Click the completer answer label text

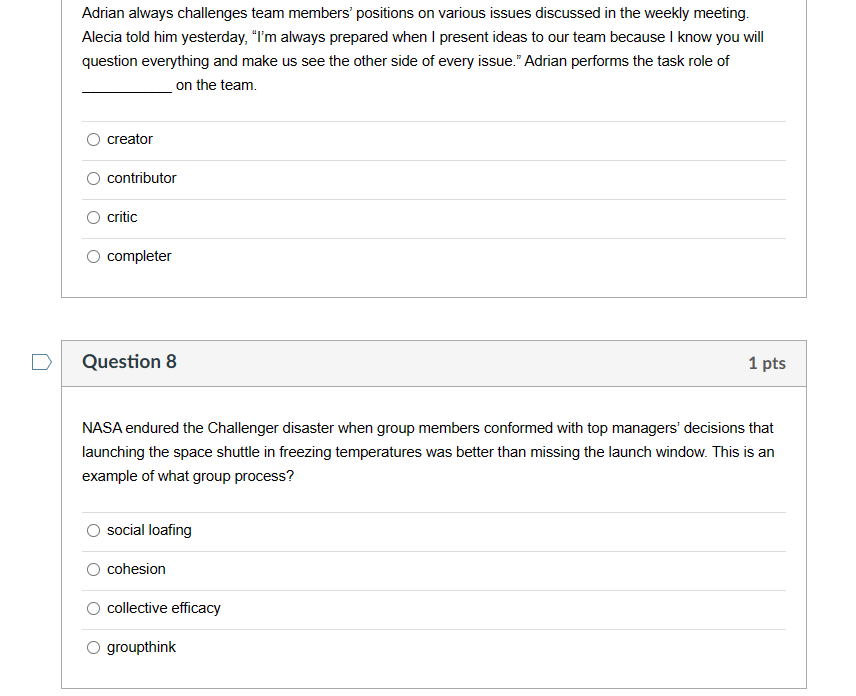click(x=139, y=256)
